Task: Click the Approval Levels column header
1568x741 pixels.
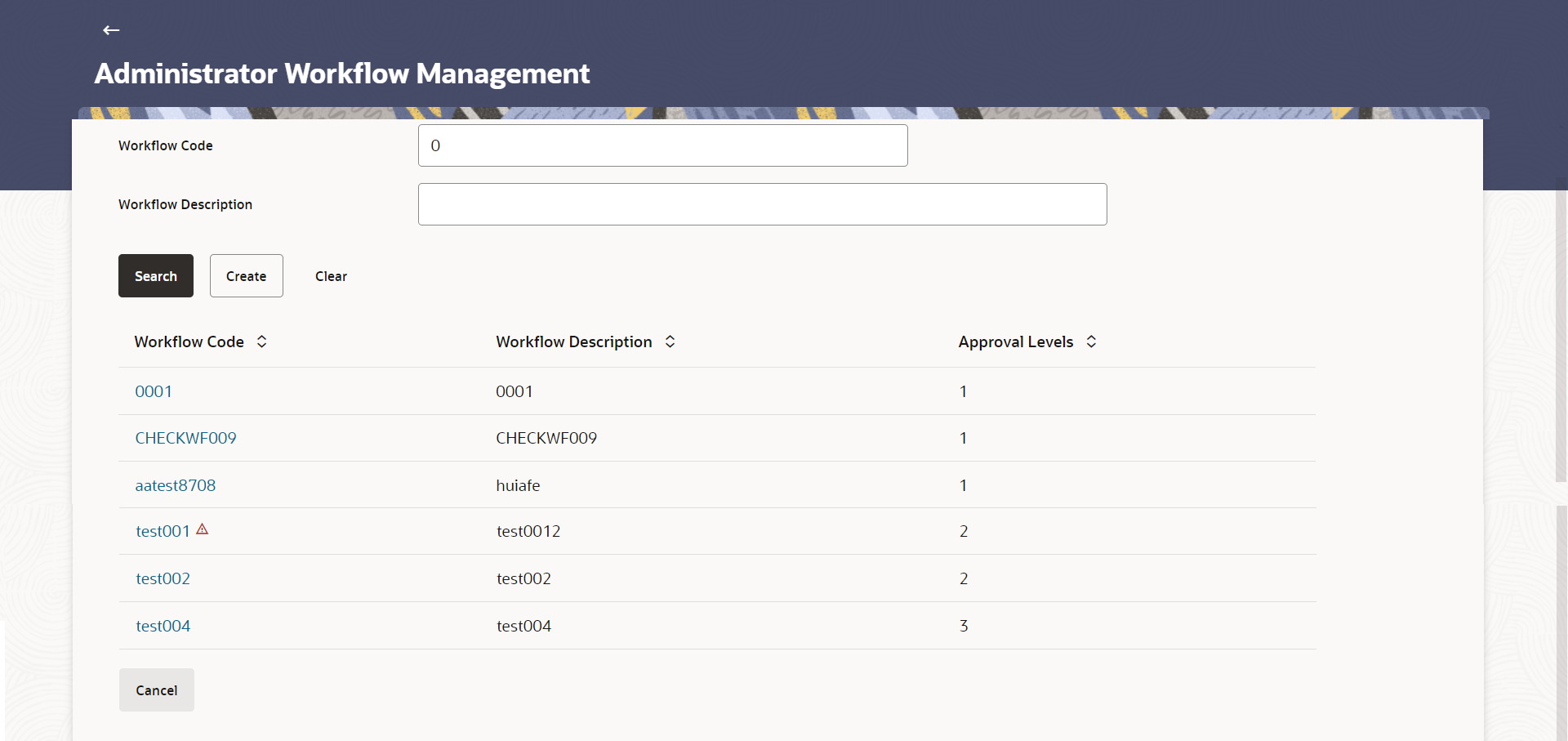Action: (1015, 341)
